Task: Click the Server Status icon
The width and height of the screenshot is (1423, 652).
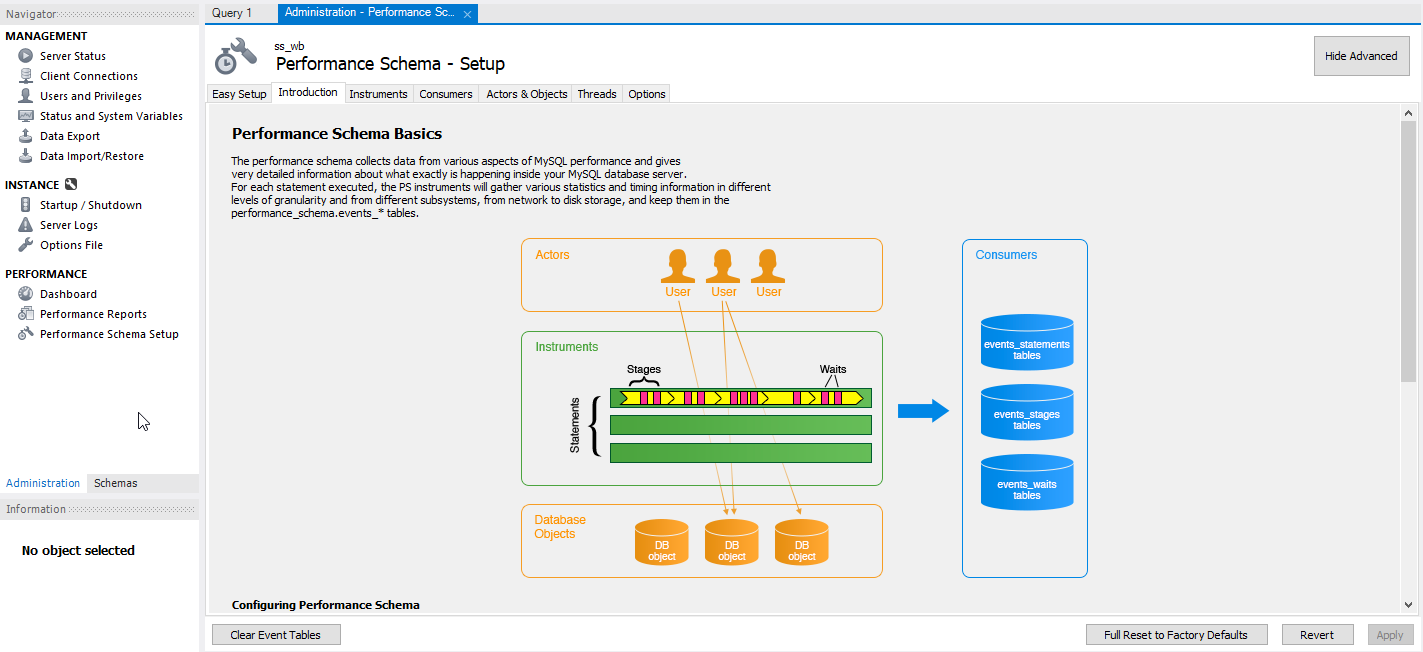Action: coord(26,56)
